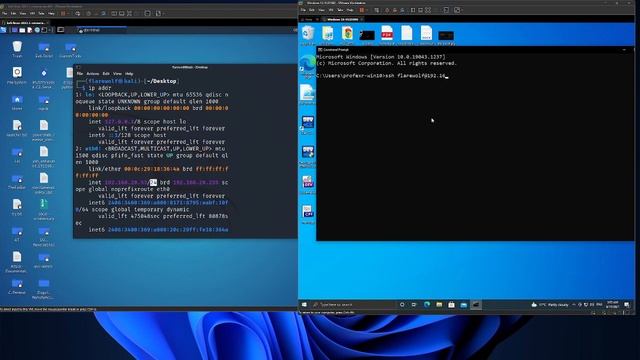Click Command Prompt icon in Windows taskbar
The width and height of the screenshot is (640, 360).
coord(476,305)
